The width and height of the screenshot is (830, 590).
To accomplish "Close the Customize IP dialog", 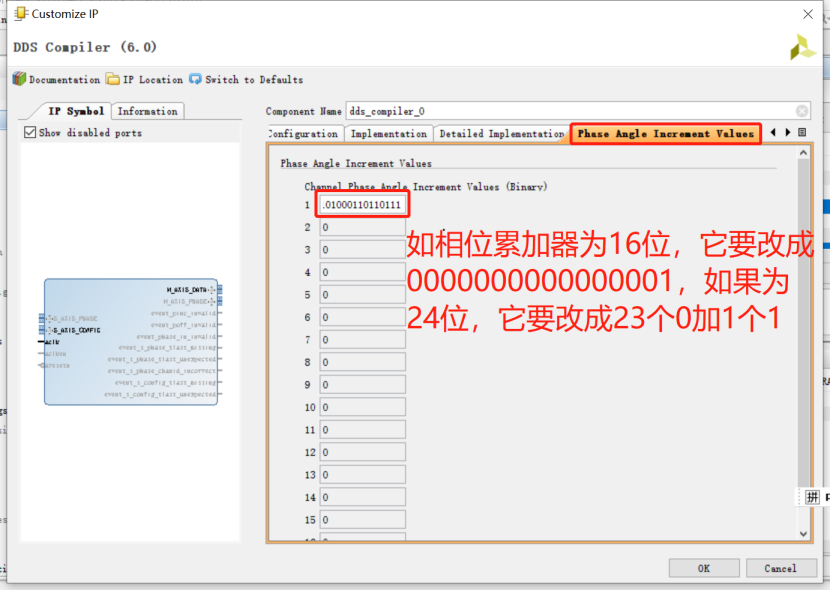I will coord(808,14).
